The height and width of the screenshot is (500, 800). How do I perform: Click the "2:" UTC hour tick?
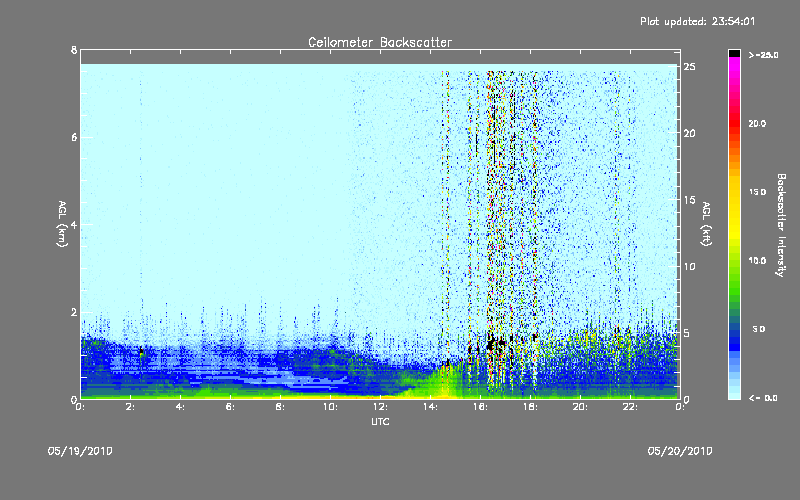pyautogui.click(x=131, y=407)
